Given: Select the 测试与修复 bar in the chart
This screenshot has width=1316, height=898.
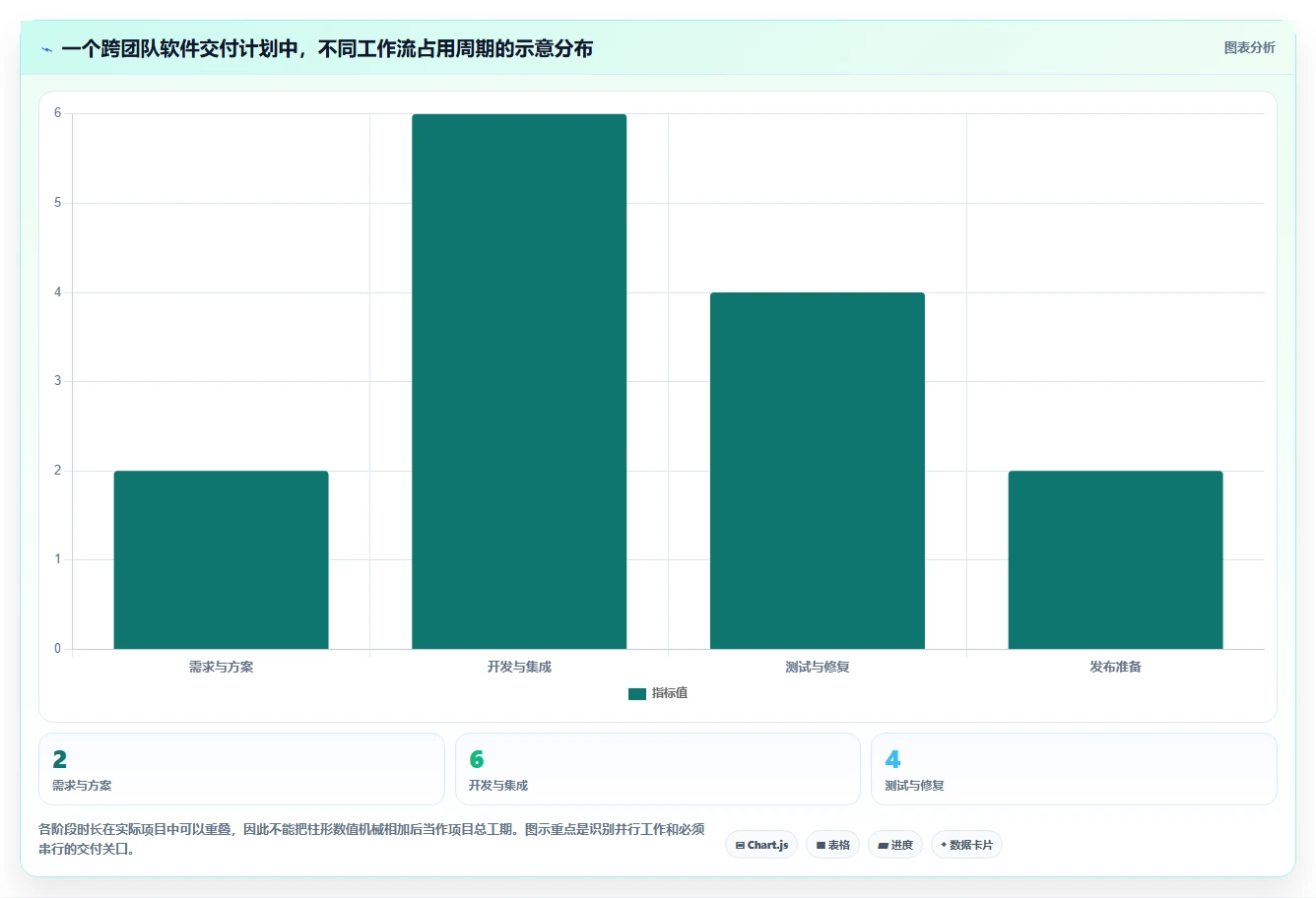Looking at the screenshot, I should (x=818, y=471).
